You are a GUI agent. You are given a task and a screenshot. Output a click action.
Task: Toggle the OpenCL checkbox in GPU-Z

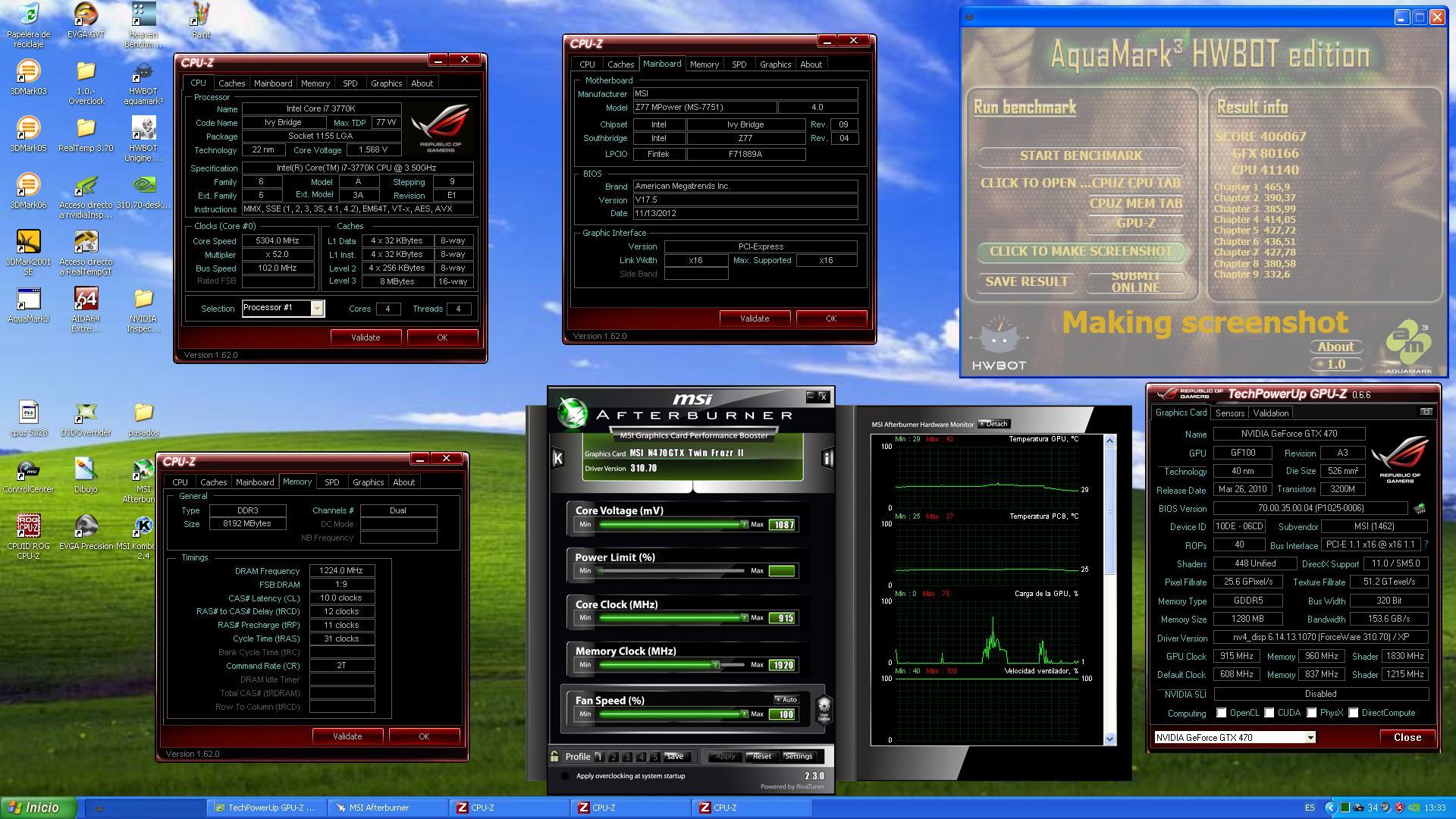coord(1221,713)
